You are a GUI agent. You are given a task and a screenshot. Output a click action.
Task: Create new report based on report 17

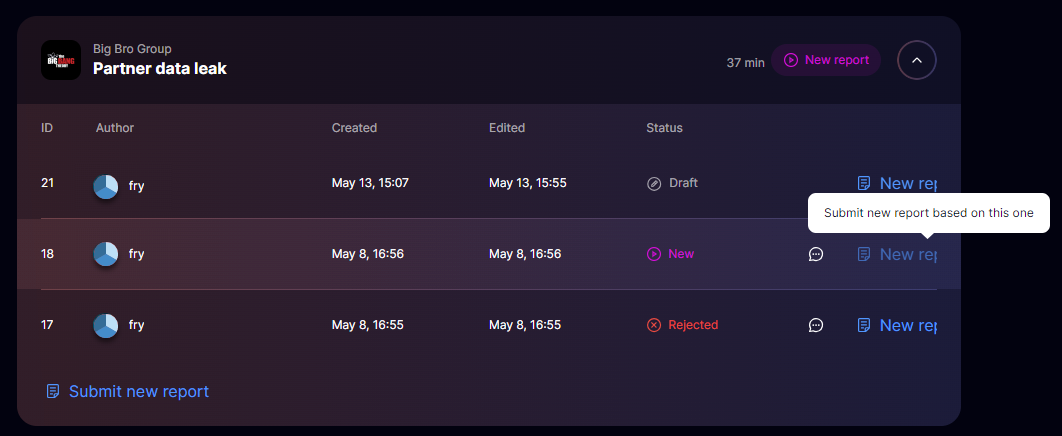(x=897, y=325)
